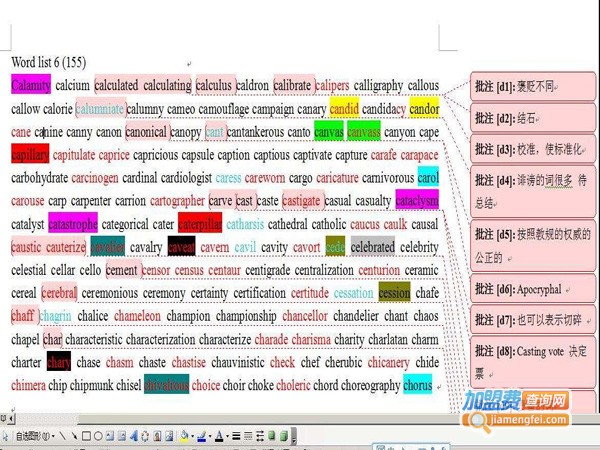Click the Word list 6 (155) heading

pos(49,63)
